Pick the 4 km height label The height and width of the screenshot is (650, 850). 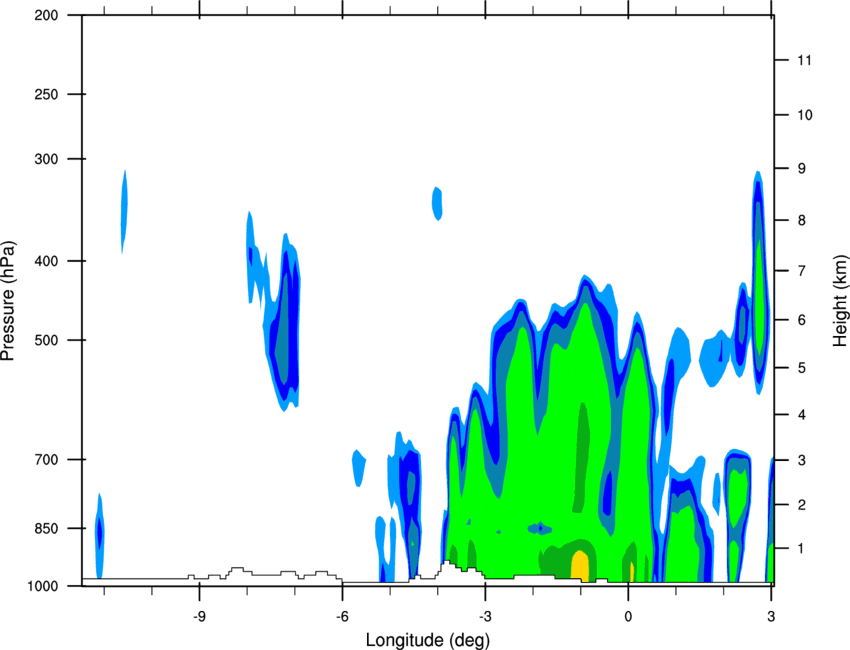pyautogui.click(x=801, y=415)
